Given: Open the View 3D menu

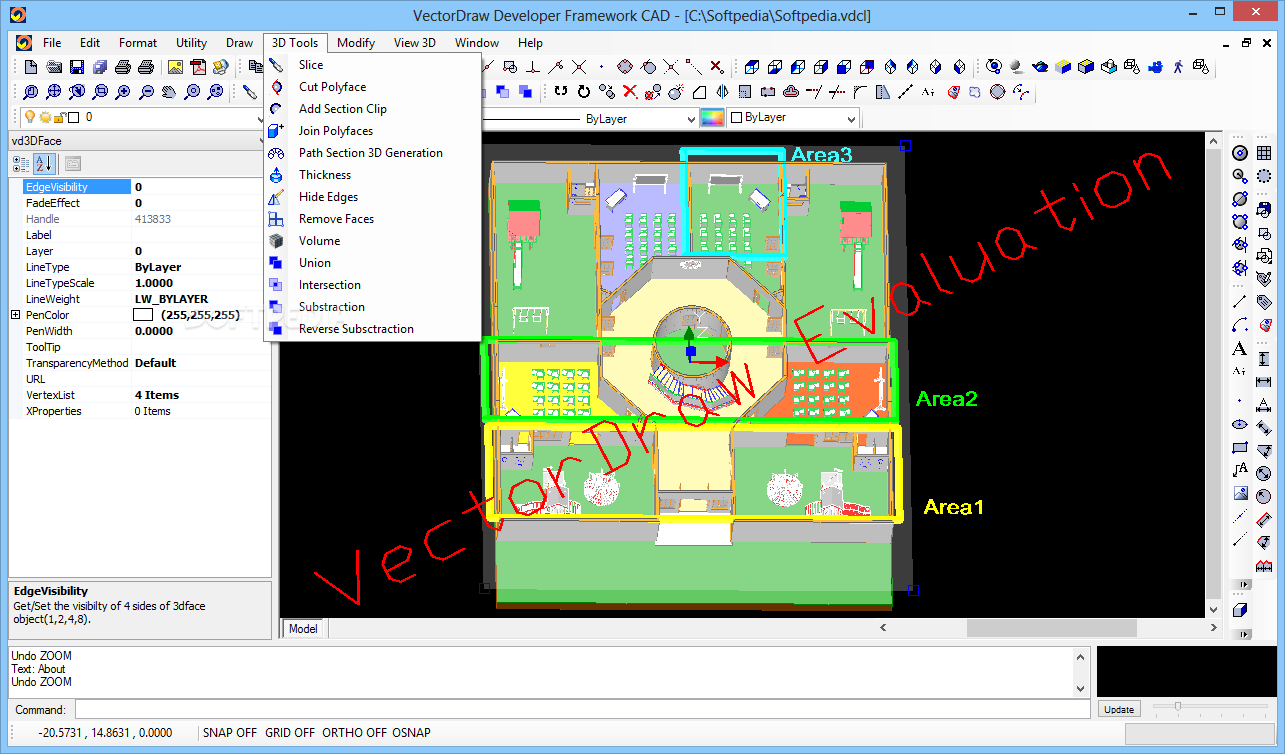Looking at the screenshot, I should tap(415, 43).
